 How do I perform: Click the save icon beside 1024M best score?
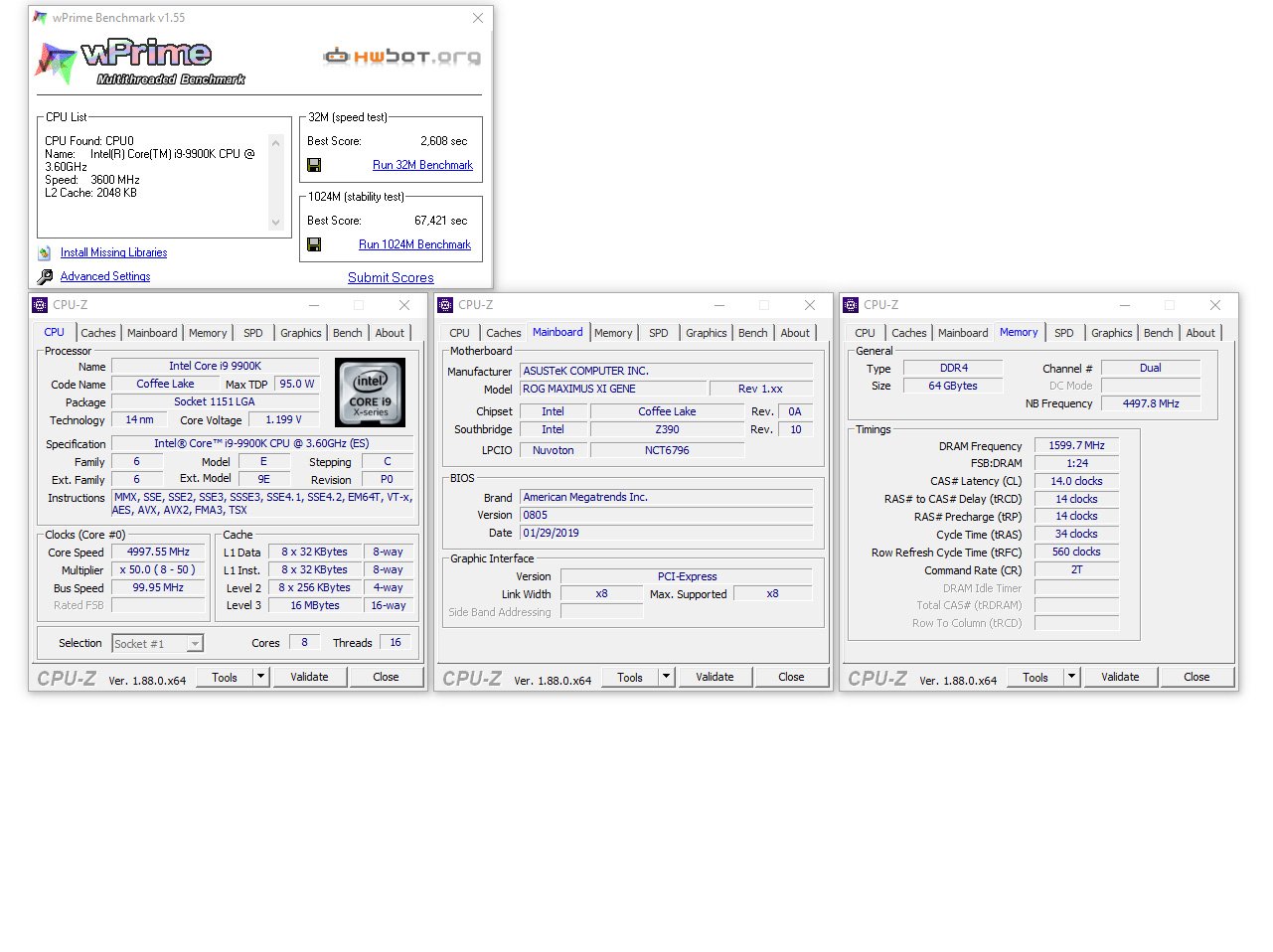[314, 244]
